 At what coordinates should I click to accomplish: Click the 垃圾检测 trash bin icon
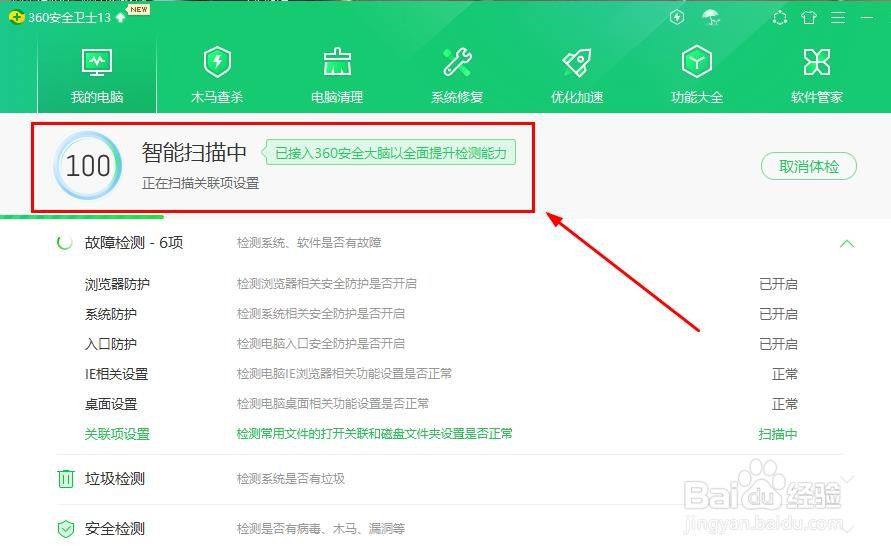(x=66, y=479)
